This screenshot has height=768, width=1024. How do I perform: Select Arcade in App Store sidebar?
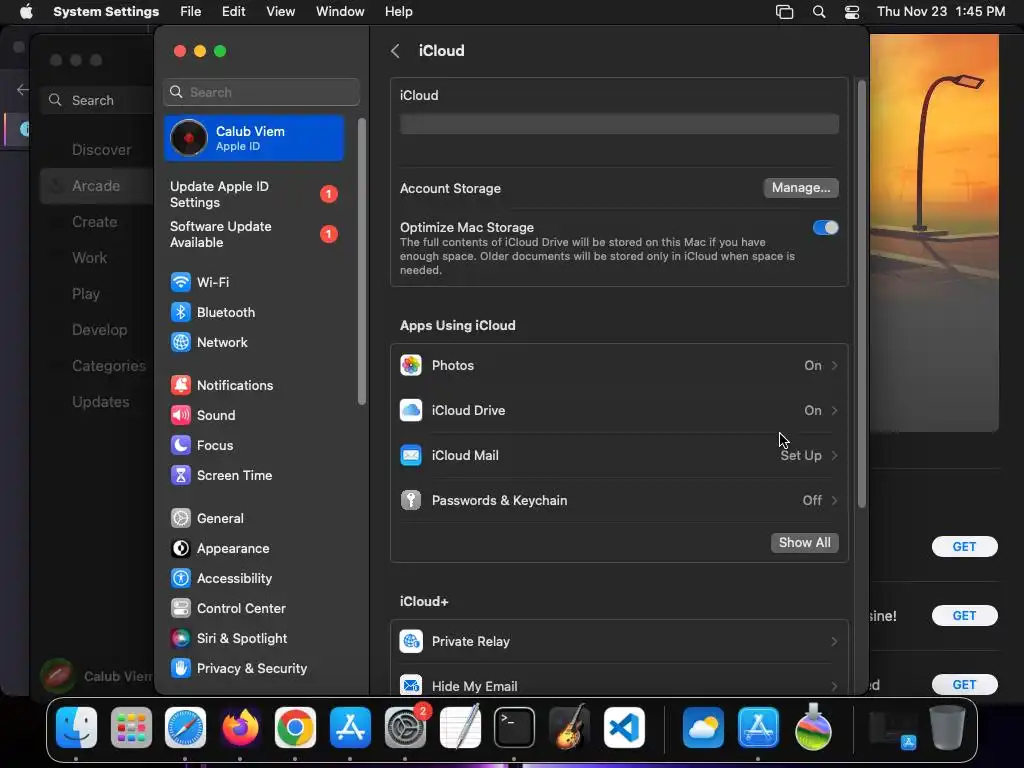pos(95,186)
